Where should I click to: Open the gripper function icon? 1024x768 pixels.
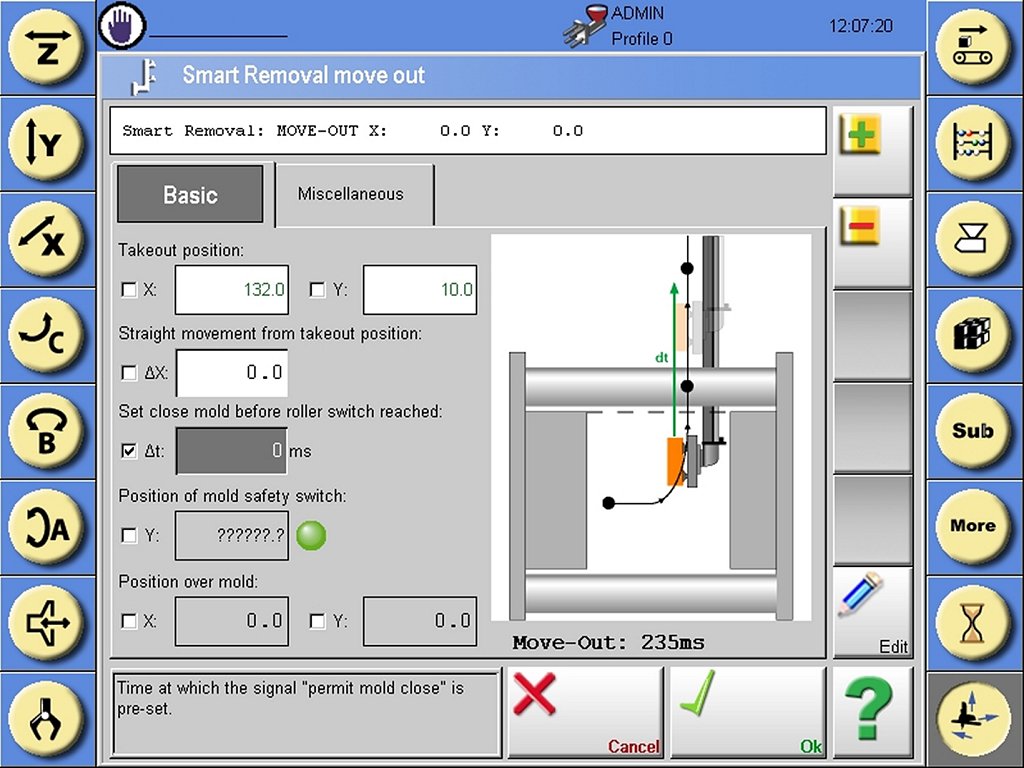click(48, 719)
